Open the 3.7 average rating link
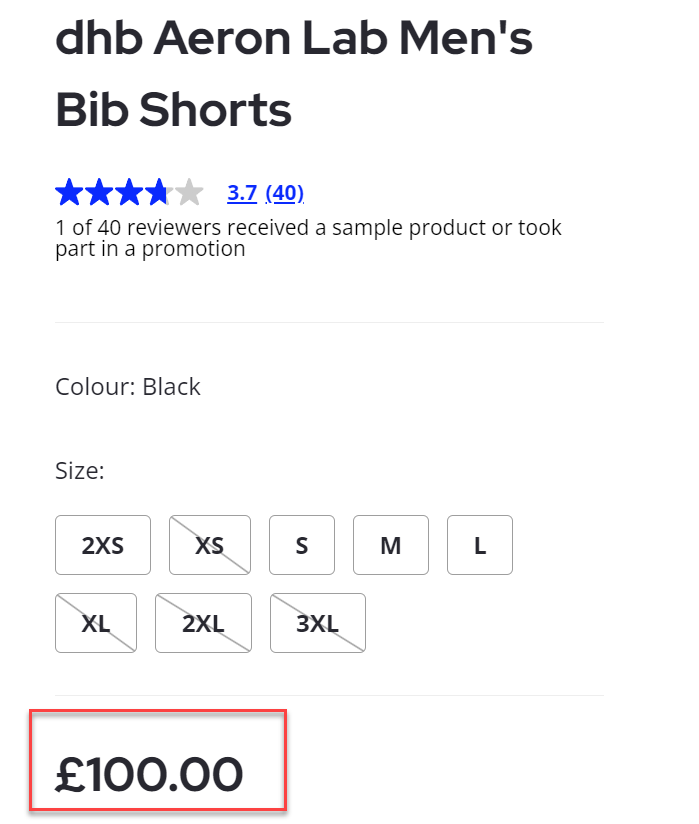The image size is (699, 824). pos(242,193)
